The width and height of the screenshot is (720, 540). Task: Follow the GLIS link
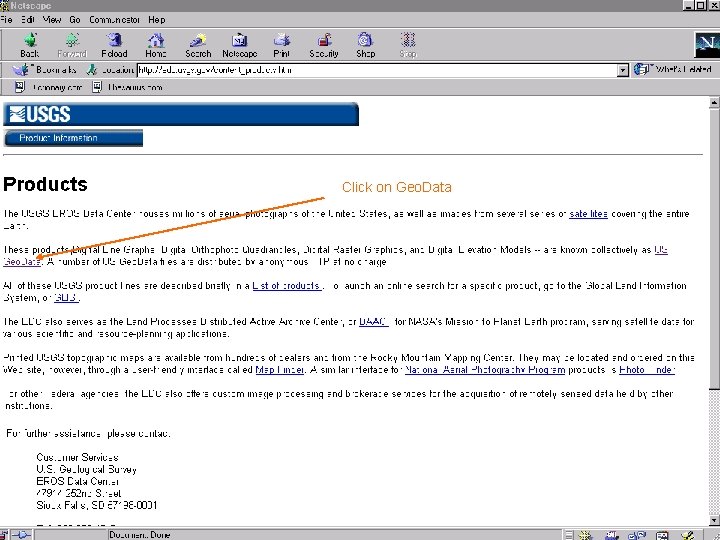tap(66, 298)
